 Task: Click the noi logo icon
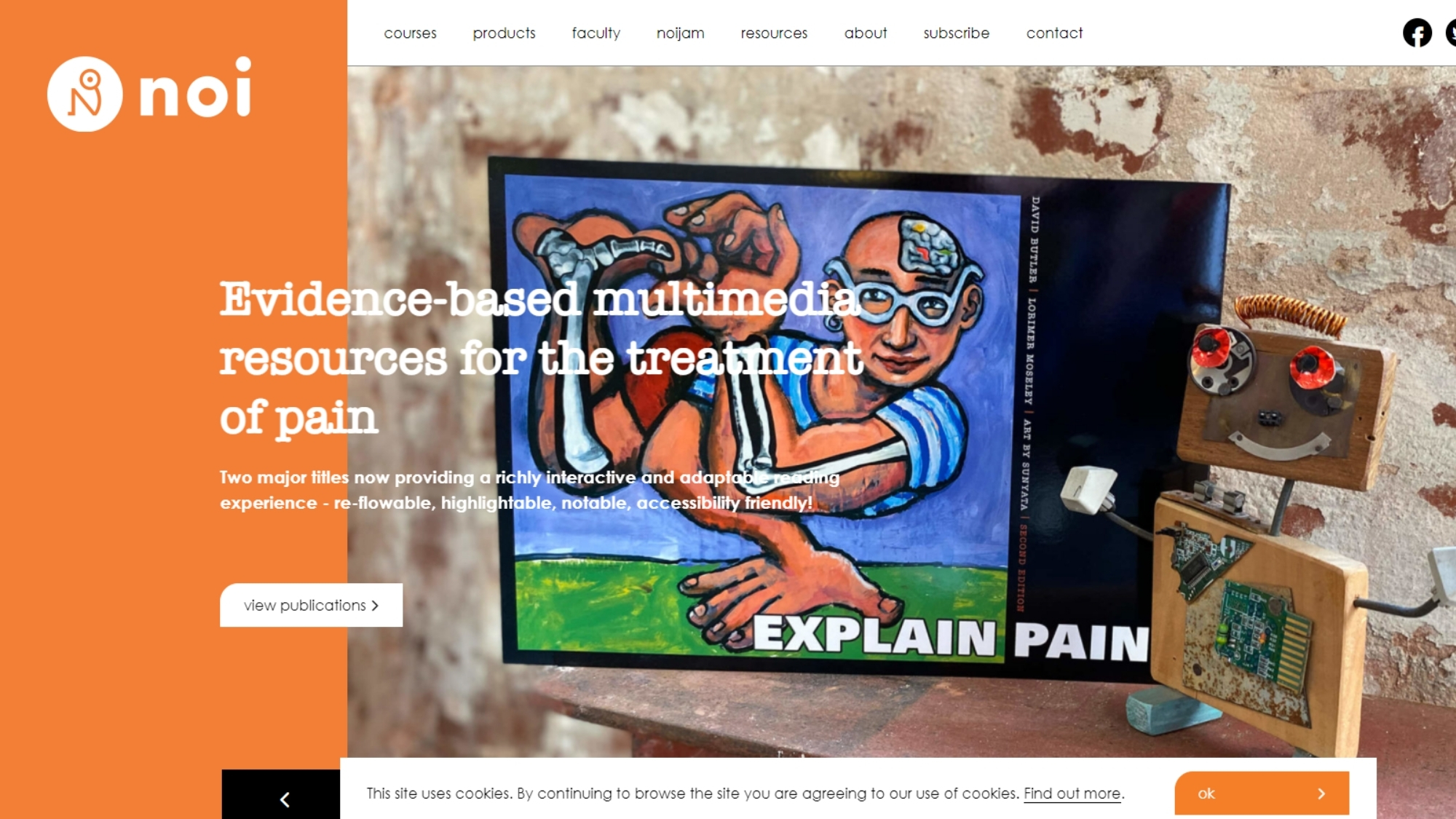84,94
